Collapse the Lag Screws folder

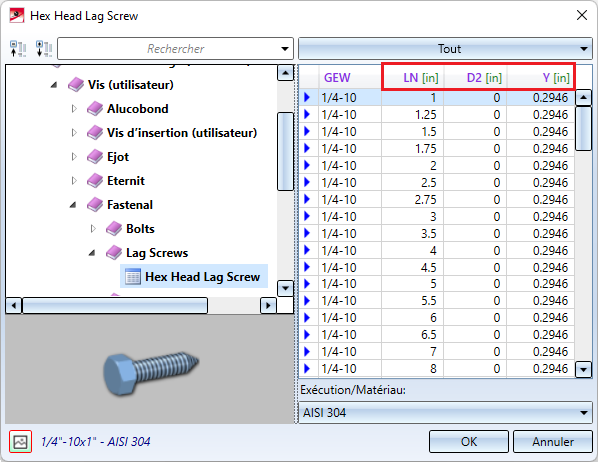click(92, 253)
